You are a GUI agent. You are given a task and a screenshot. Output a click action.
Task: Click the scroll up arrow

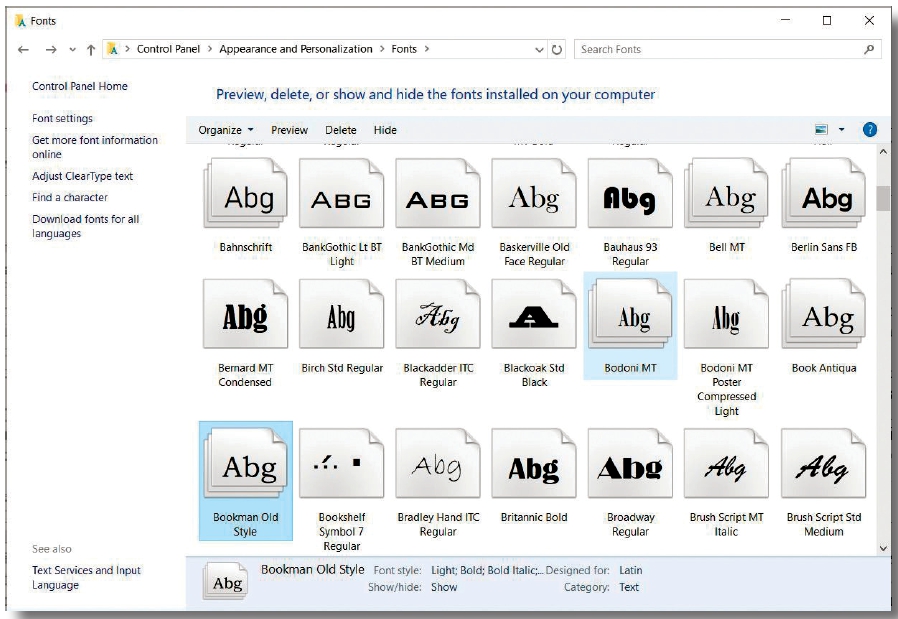tap(883, 152)
